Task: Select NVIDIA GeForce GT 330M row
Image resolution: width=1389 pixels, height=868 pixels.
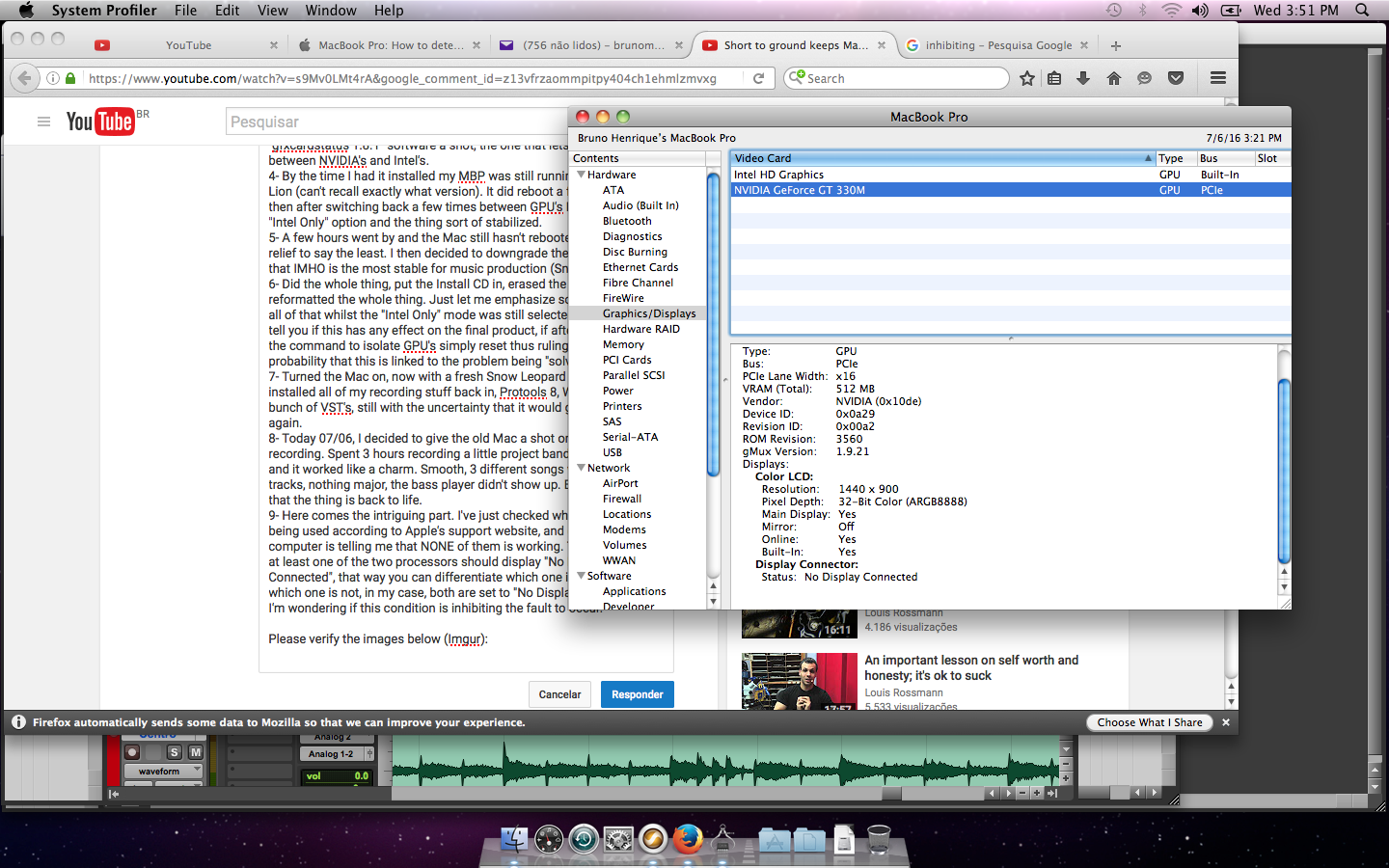Action: click(x=1010, y=190)
